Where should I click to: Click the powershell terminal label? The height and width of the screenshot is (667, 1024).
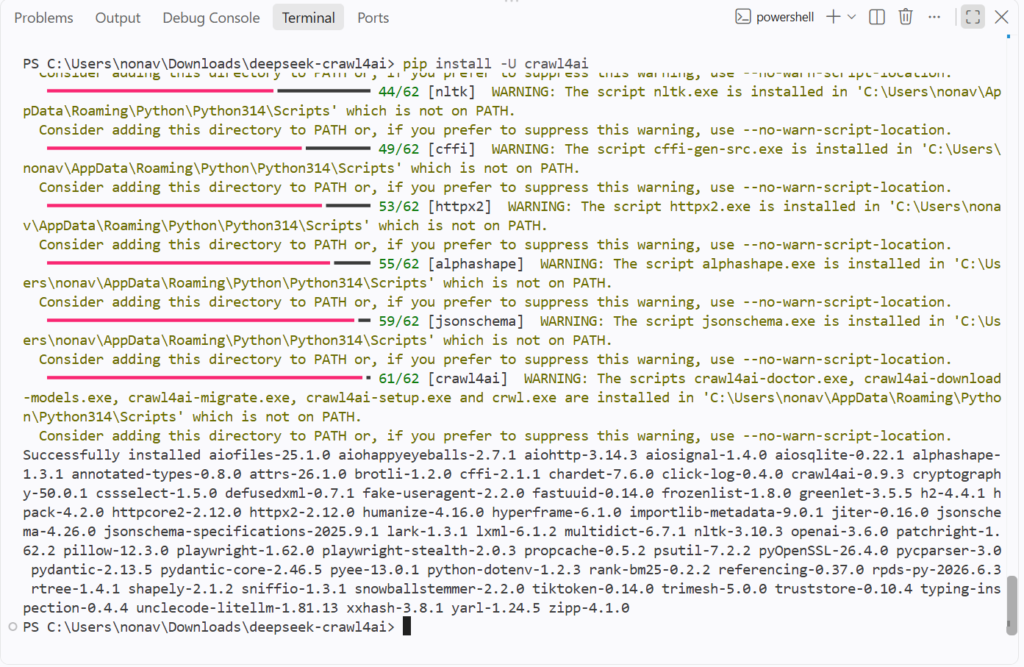click(785, 17)
